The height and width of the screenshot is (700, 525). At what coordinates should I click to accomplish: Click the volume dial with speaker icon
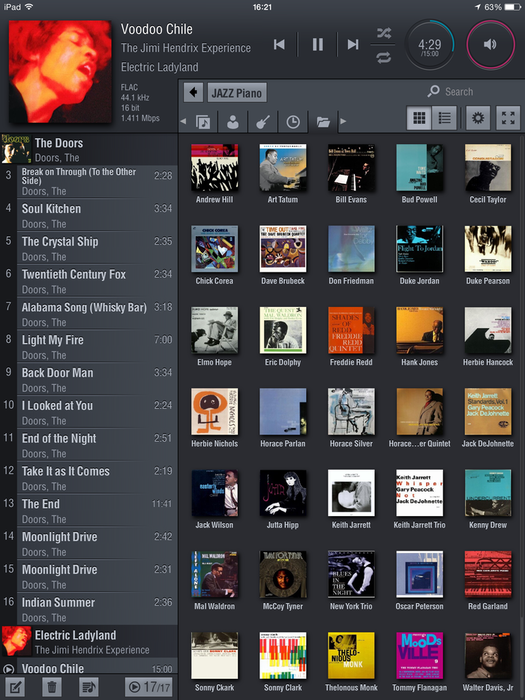pos(490,44)
